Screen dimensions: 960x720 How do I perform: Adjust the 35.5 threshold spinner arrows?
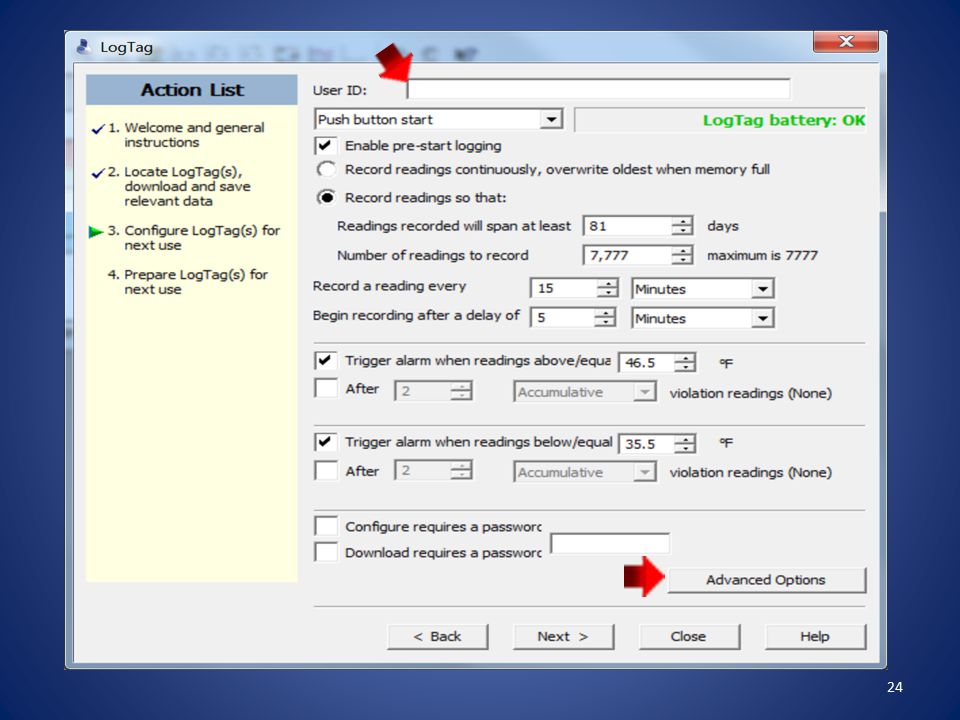tap(685, 443)
